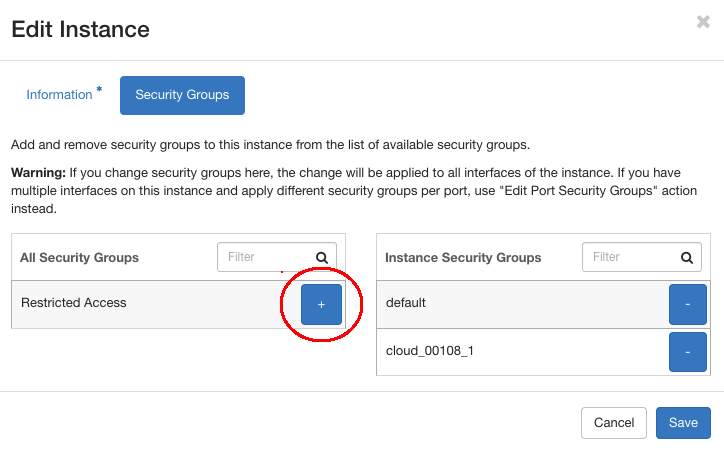This screenshot has height=451, width=724.
Task: Click the All Security Groups heading
Action: [x=79, y=258]
